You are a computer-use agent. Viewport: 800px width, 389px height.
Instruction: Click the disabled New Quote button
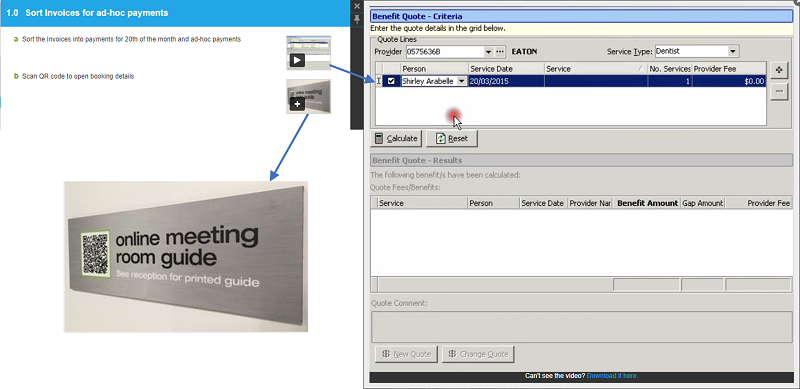[406, 354]
